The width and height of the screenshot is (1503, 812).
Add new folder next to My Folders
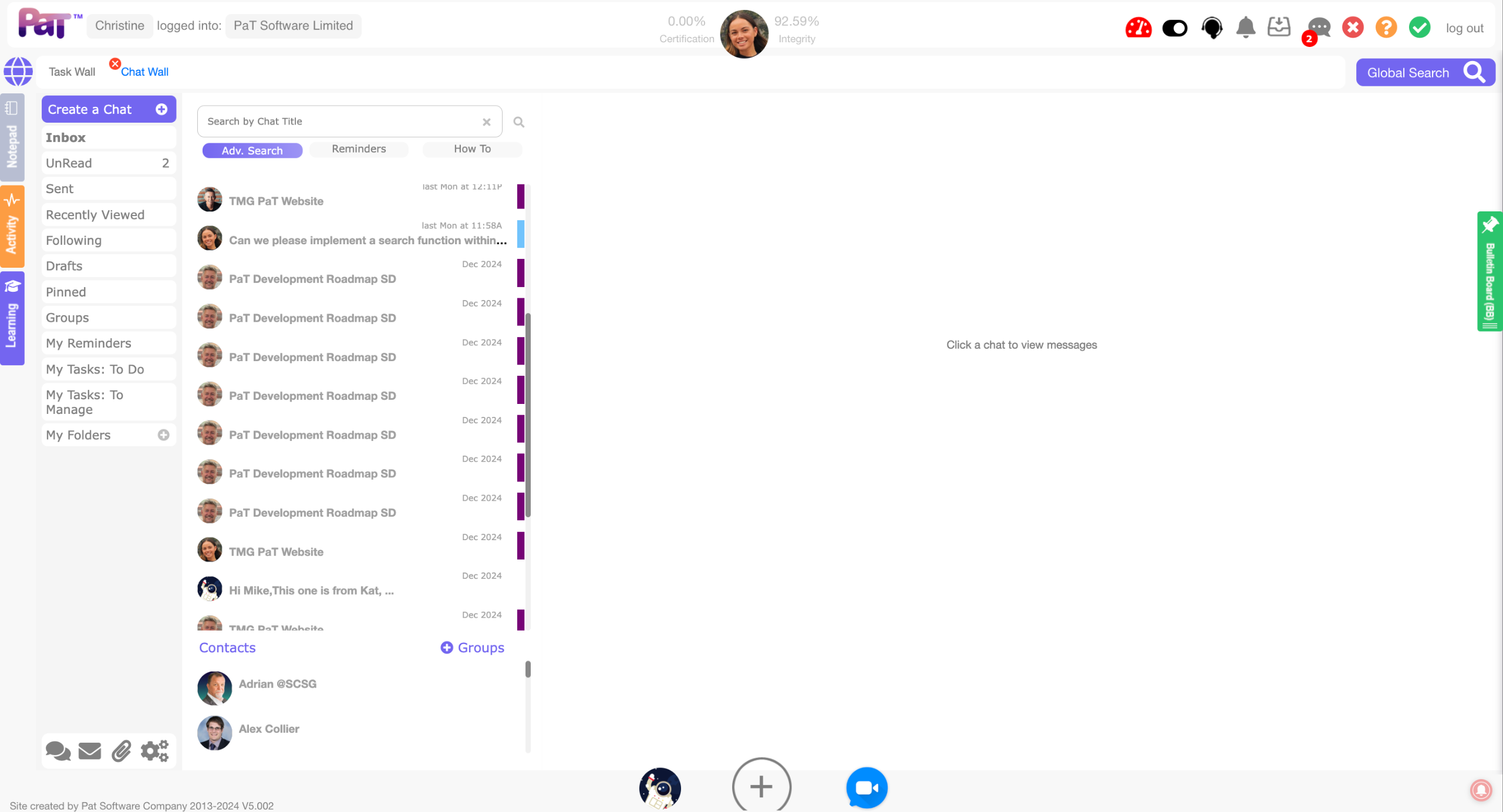point(163,435)
